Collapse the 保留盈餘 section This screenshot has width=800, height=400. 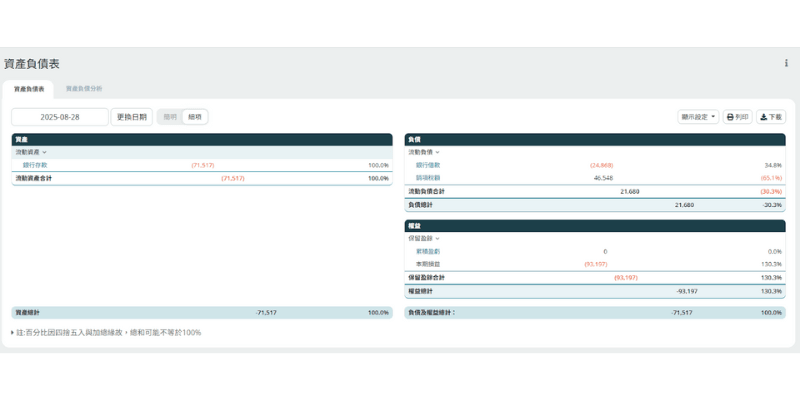coord(424,238)
